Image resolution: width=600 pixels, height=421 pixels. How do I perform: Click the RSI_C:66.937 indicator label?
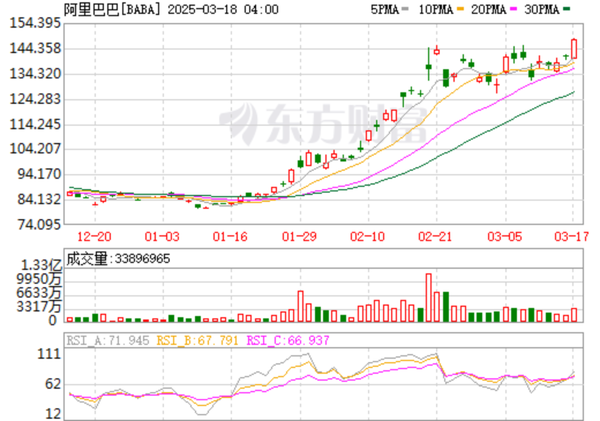pyautogui.click(x=286, y=341)
